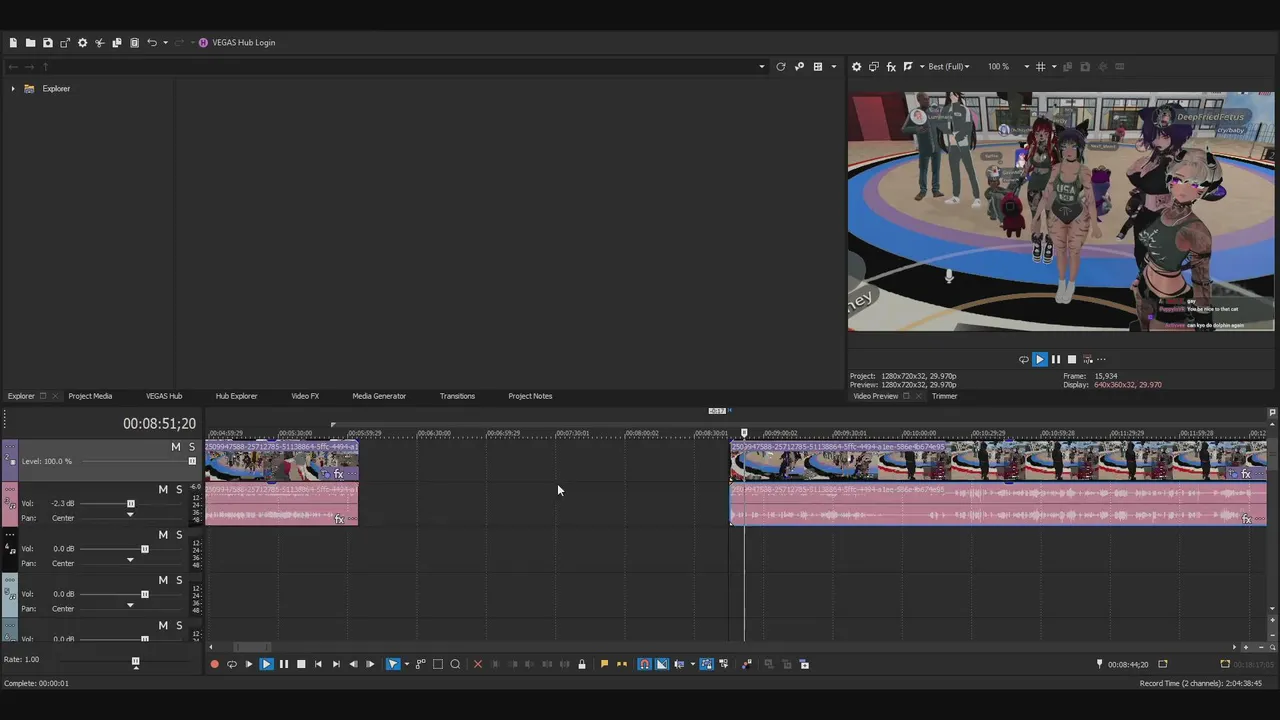Click the -2.3 dB volume slider handle
Viewport: 1280px width, 720px height.
[130, 504]
